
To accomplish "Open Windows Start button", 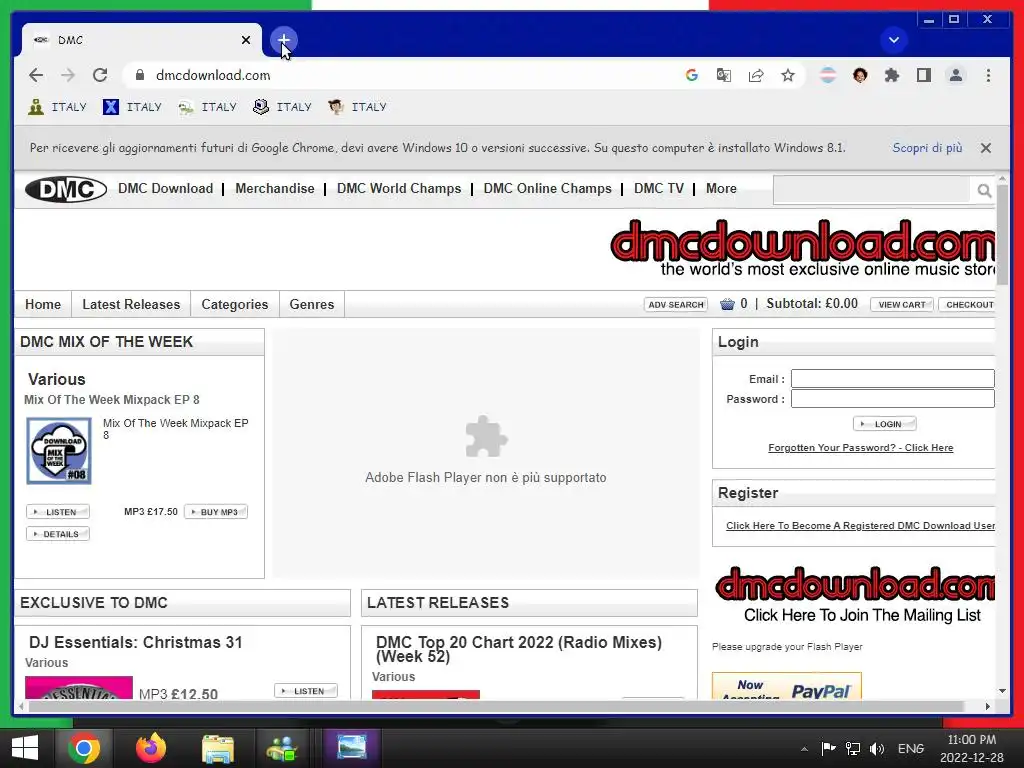I will tap(25, 748).
